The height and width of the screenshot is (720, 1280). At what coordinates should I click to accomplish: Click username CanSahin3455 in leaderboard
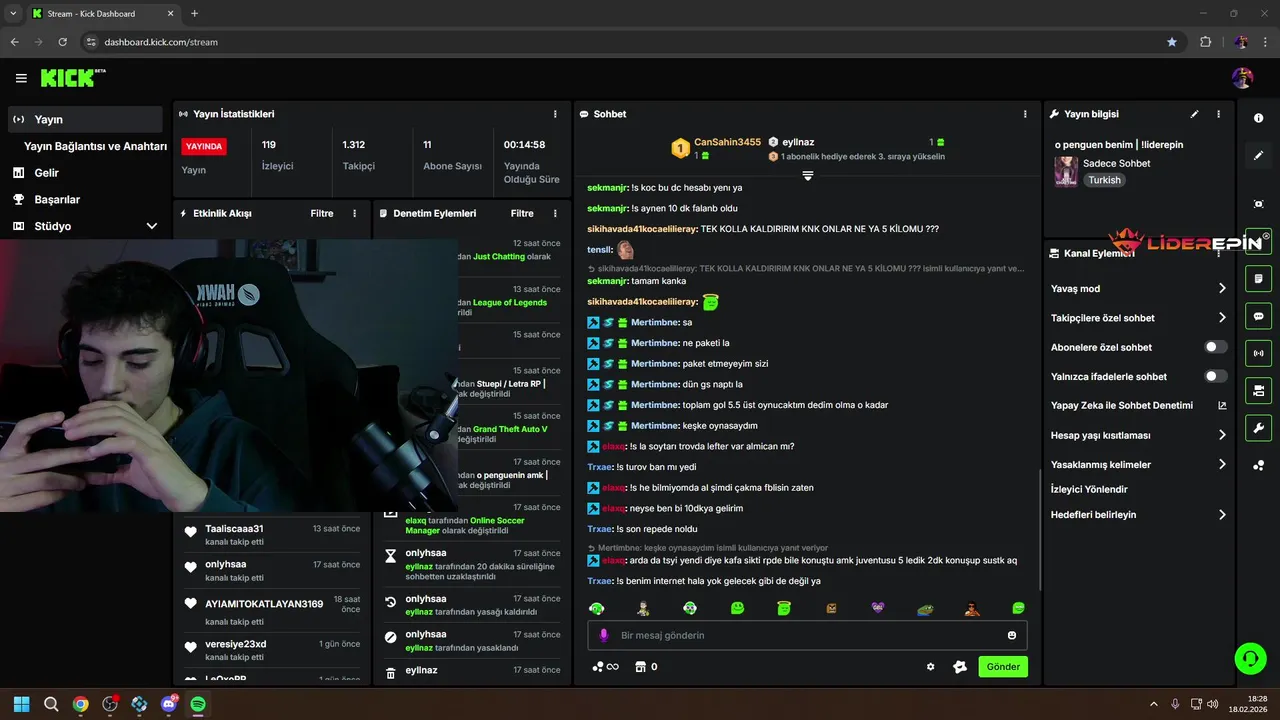(x=728, y=143)
